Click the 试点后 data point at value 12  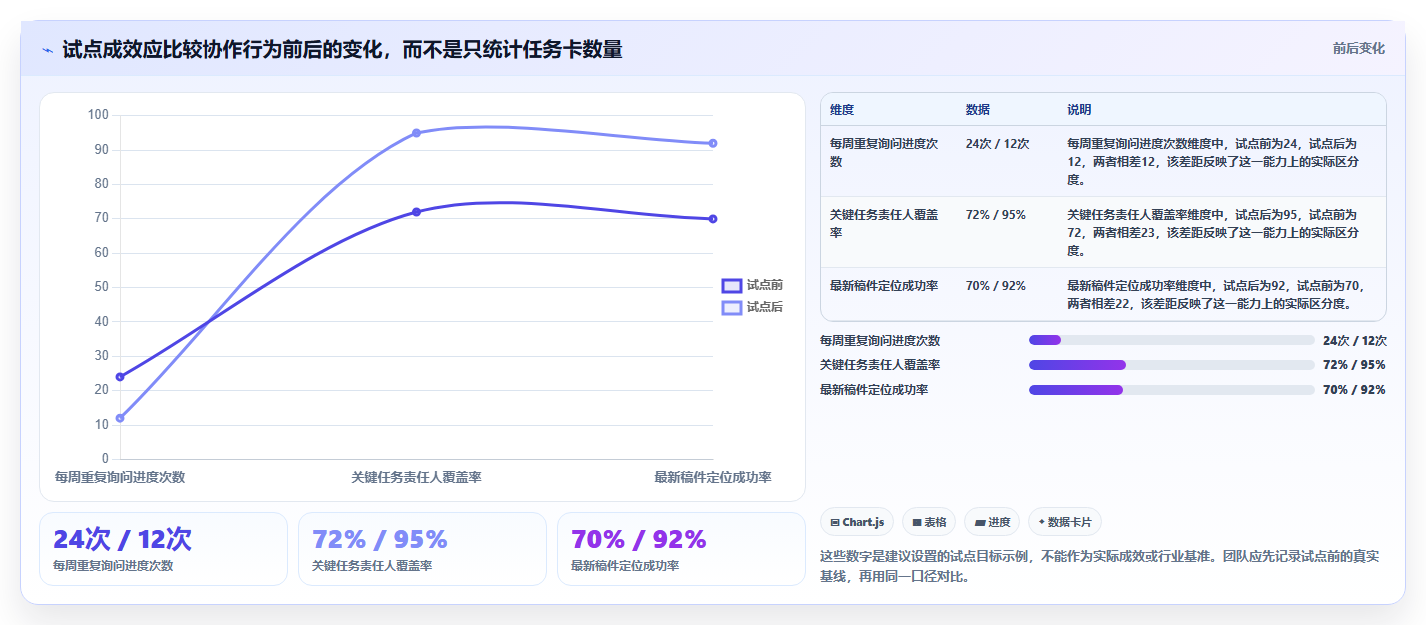[120, 418]
